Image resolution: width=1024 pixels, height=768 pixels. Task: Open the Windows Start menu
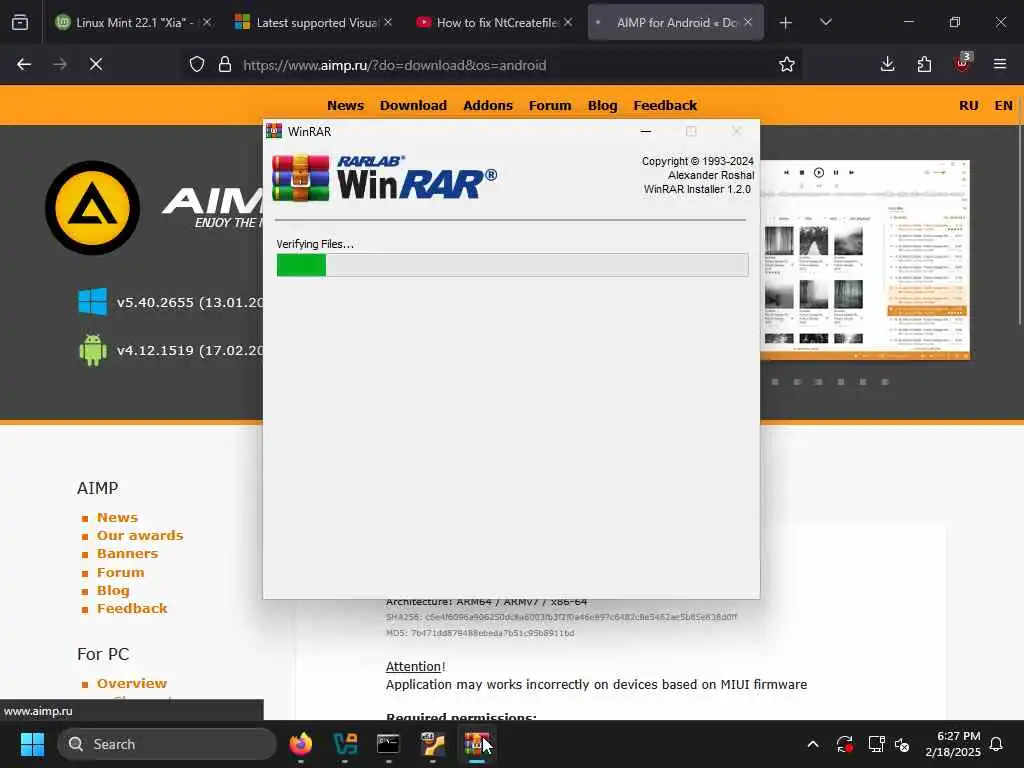coord(32,744)
